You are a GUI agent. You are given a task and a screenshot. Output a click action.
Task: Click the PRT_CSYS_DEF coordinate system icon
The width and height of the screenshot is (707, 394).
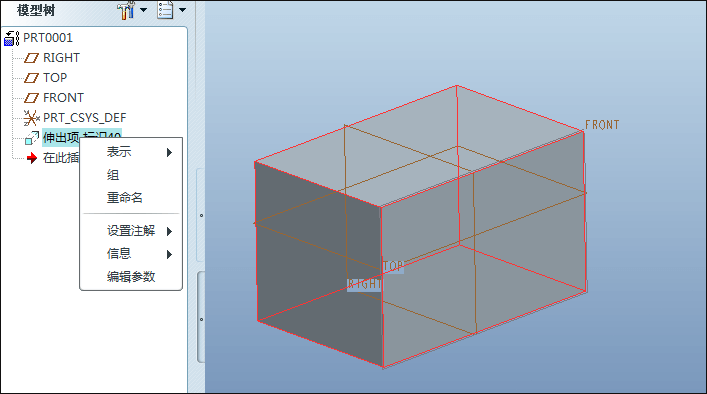click(32, 118)
